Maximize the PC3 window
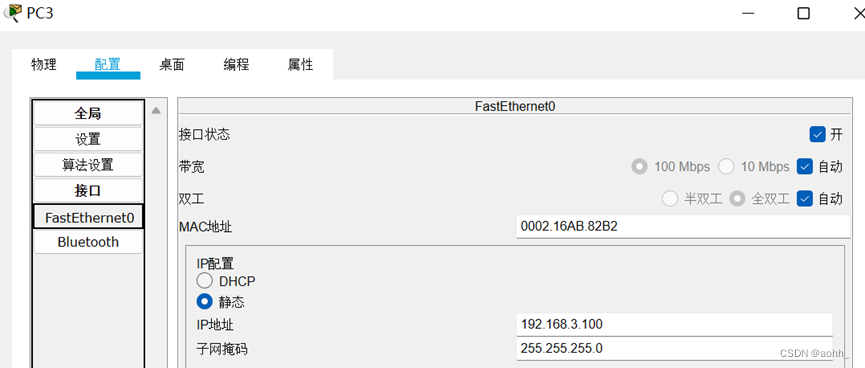 [x=804, y=13]
